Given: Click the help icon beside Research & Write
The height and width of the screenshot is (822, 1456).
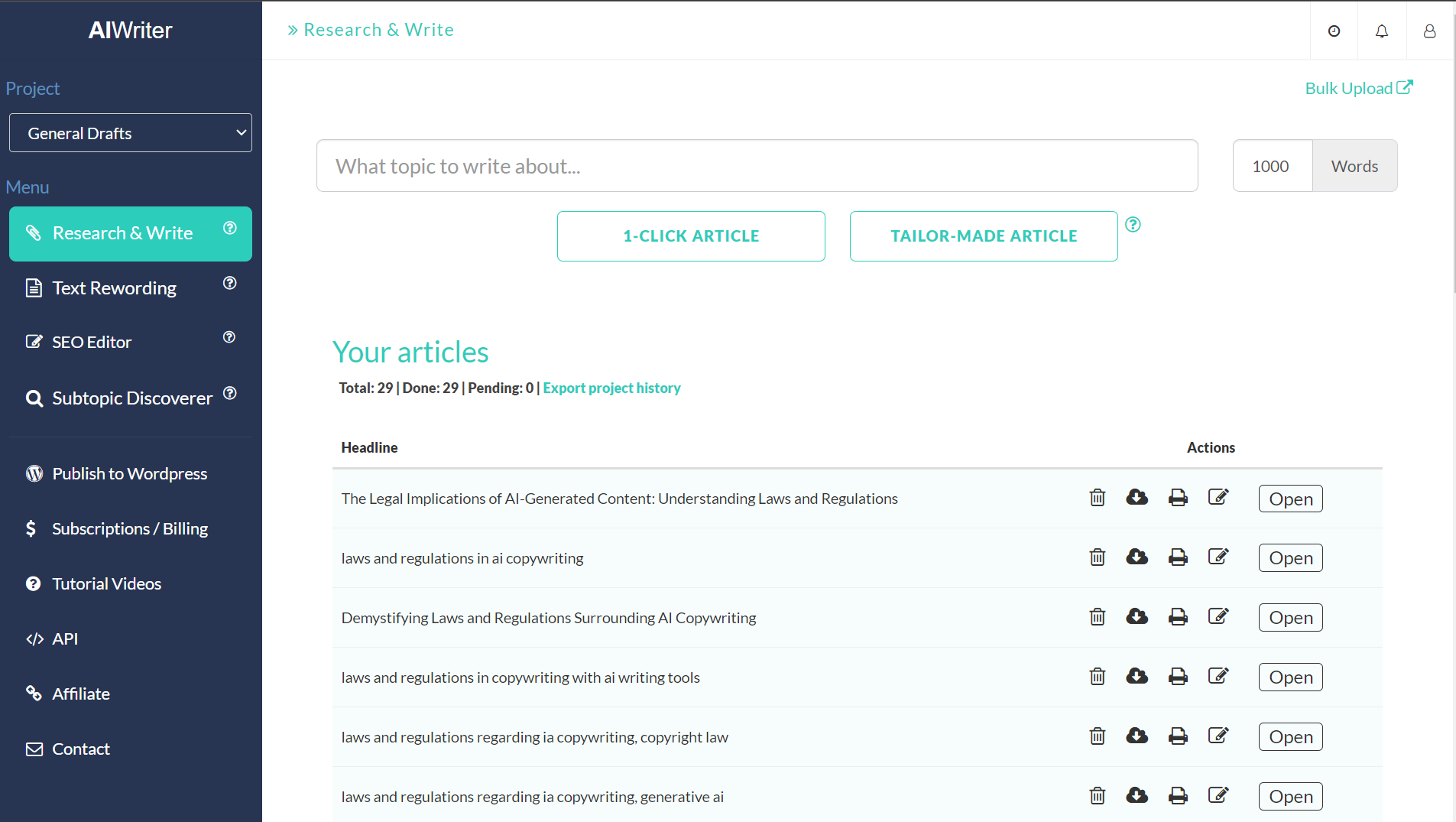Looking at the screenshot, I should 230,227.
